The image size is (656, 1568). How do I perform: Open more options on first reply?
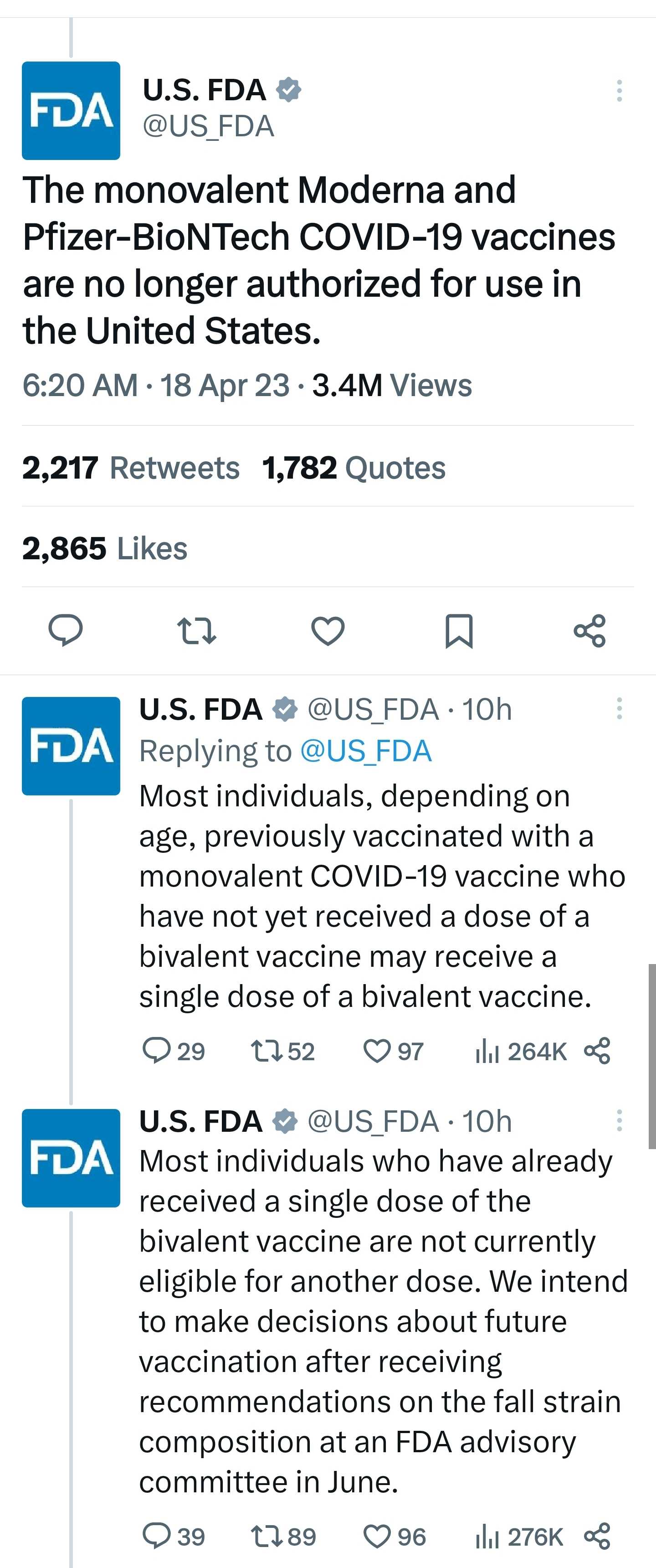[x=619, y=708]
